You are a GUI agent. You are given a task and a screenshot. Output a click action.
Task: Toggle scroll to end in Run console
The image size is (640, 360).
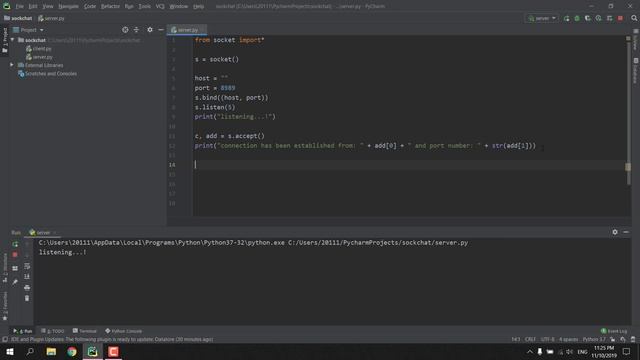point(27,277)
